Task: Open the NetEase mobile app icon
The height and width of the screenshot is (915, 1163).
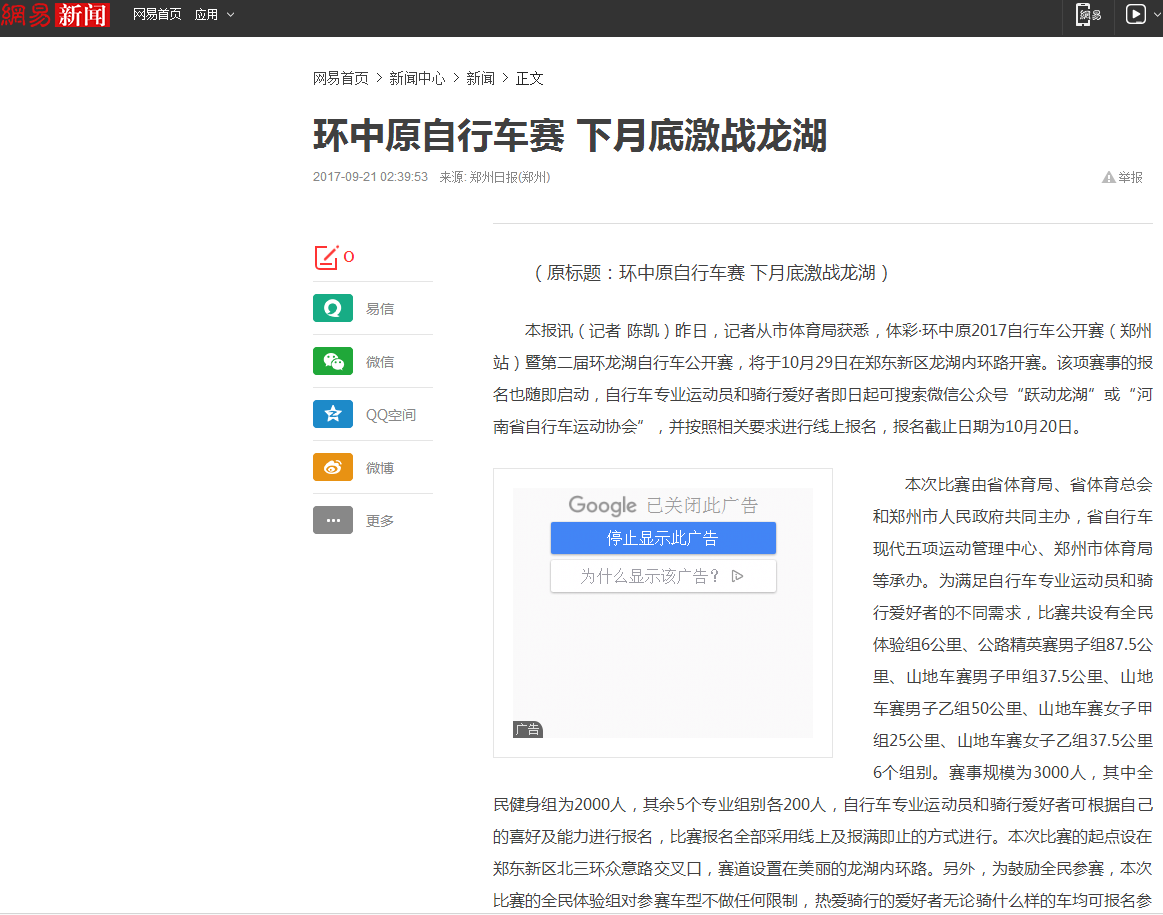Action: (1088, 15)
